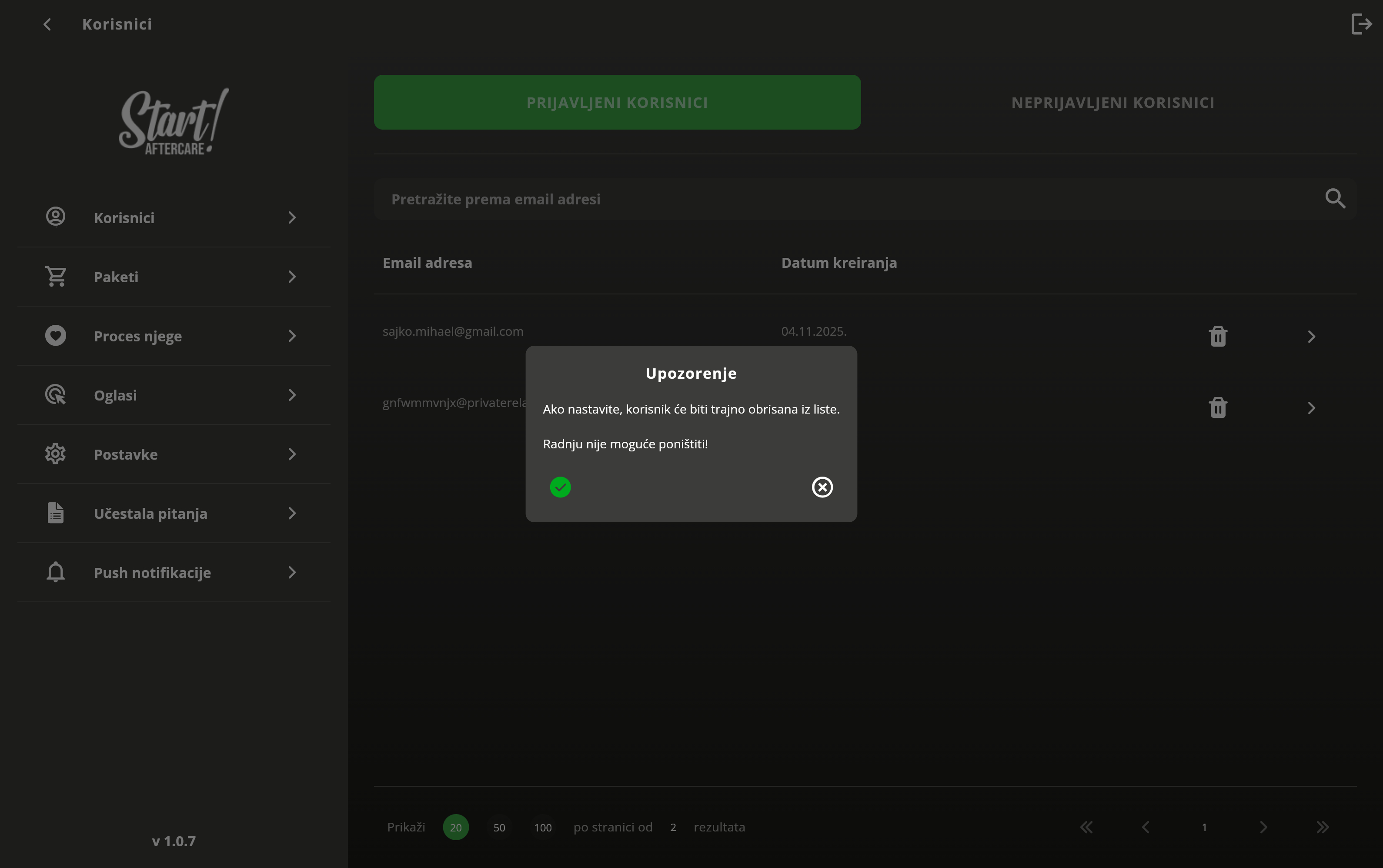This screenshot has width=1383, height=868.
Task: Click the email search input field
Action: (804, 199)
